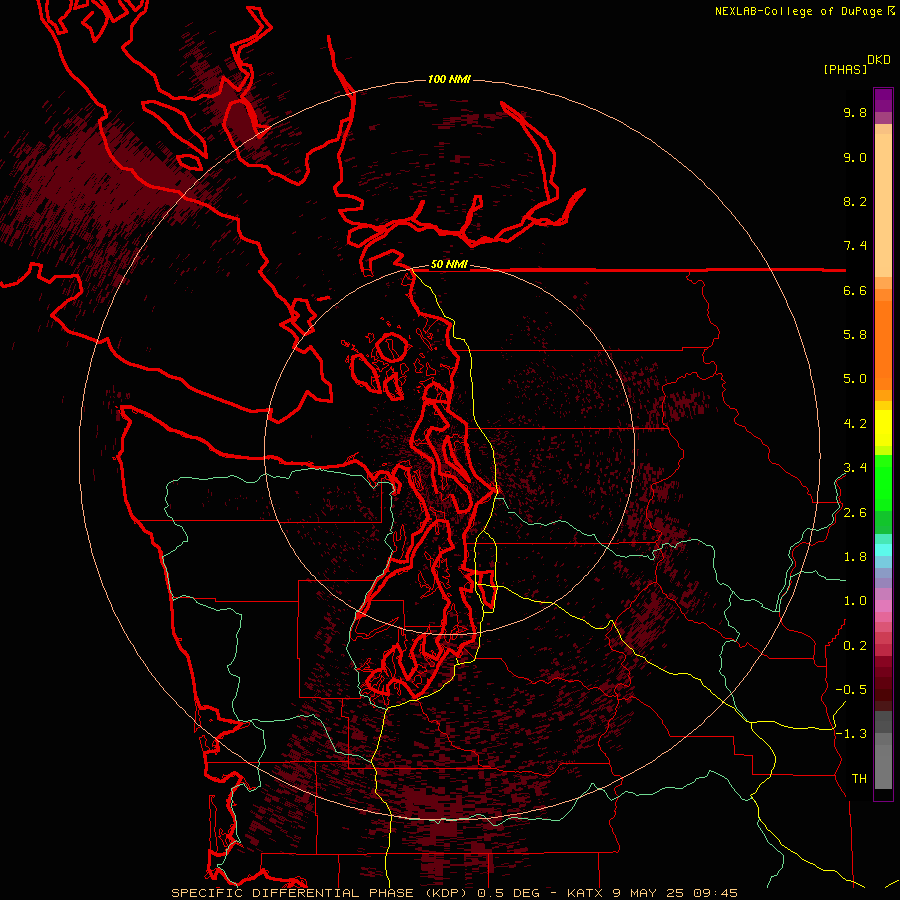Click the 1.8 scale value
Viewport: 900px width, 900px height.
click(855, 557)
